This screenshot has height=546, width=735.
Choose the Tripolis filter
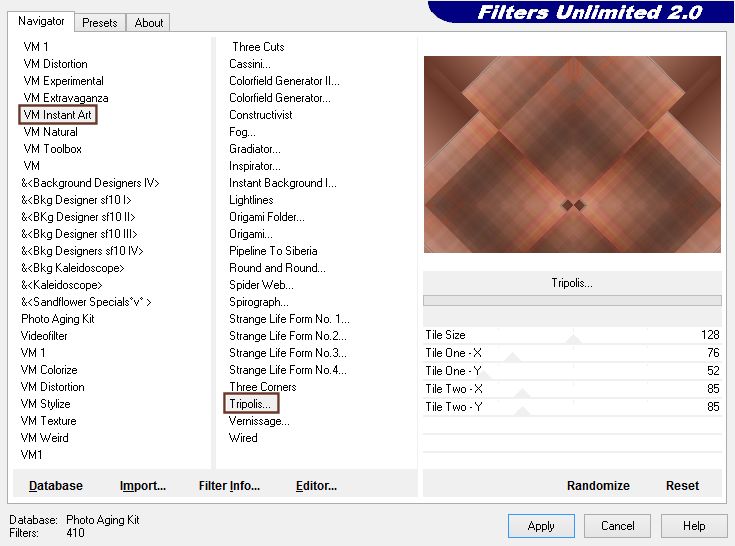[251, 404]
